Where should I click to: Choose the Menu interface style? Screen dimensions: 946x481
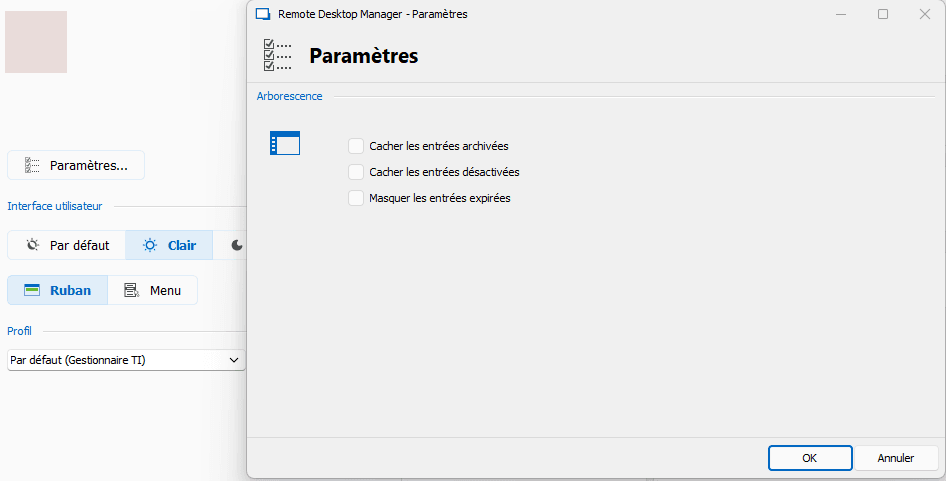(153, 290)
